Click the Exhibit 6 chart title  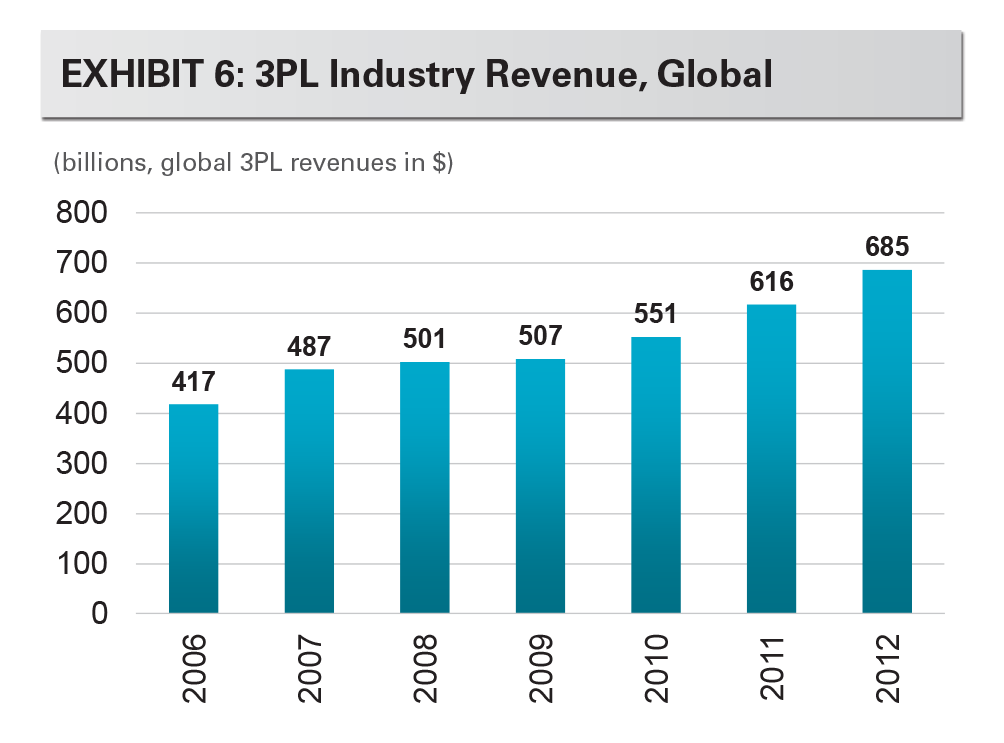416,76
